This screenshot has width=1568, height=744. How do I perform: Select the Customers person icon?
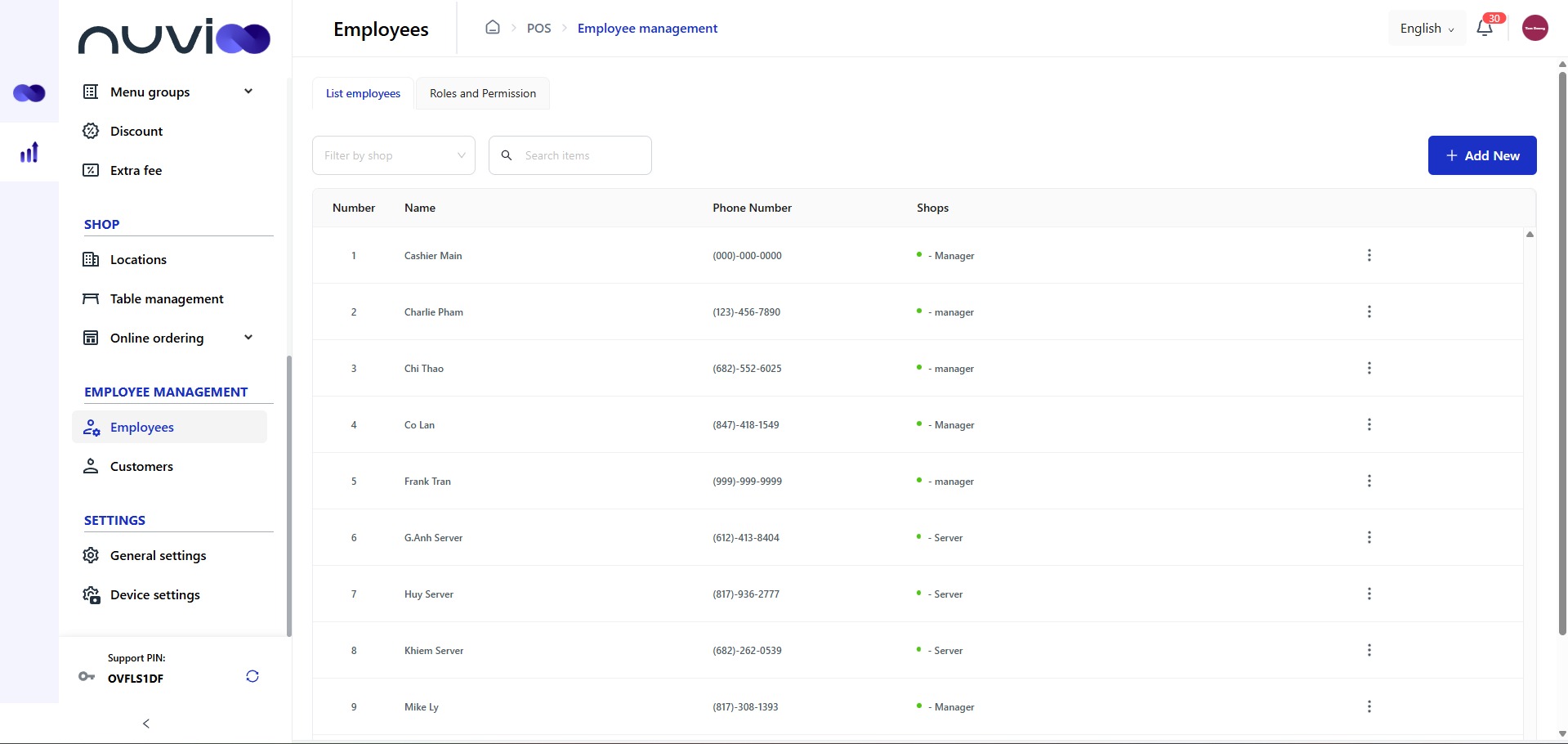(x=91, y=466)
